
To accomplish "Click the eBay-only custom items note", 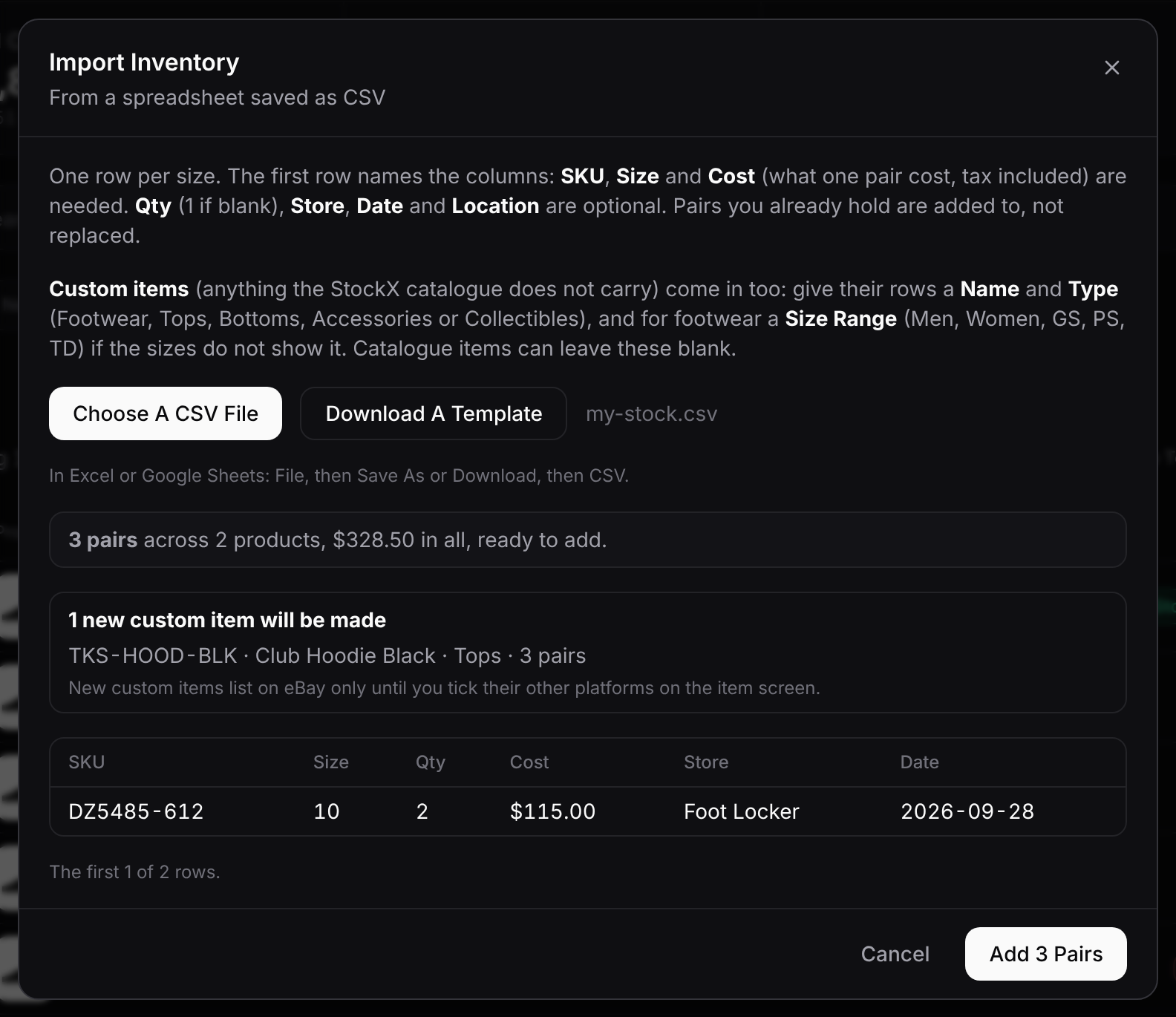I will point(444,688).
